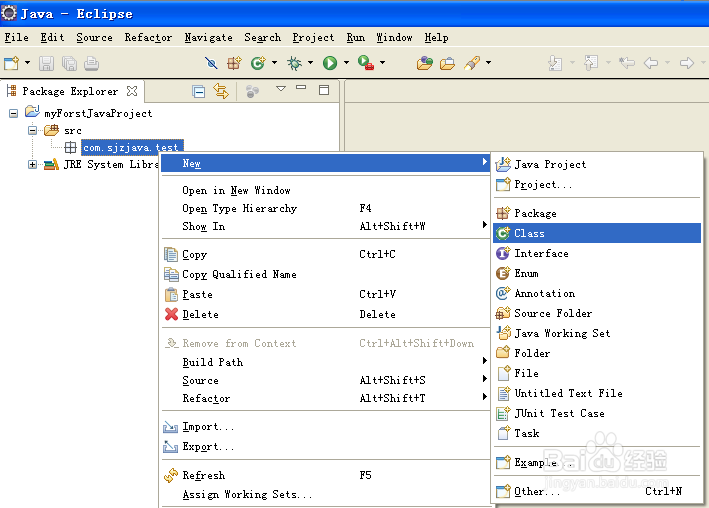Click the Open Type toolbar icon
This screenshot has height=508, width=709.
point(425,63)
